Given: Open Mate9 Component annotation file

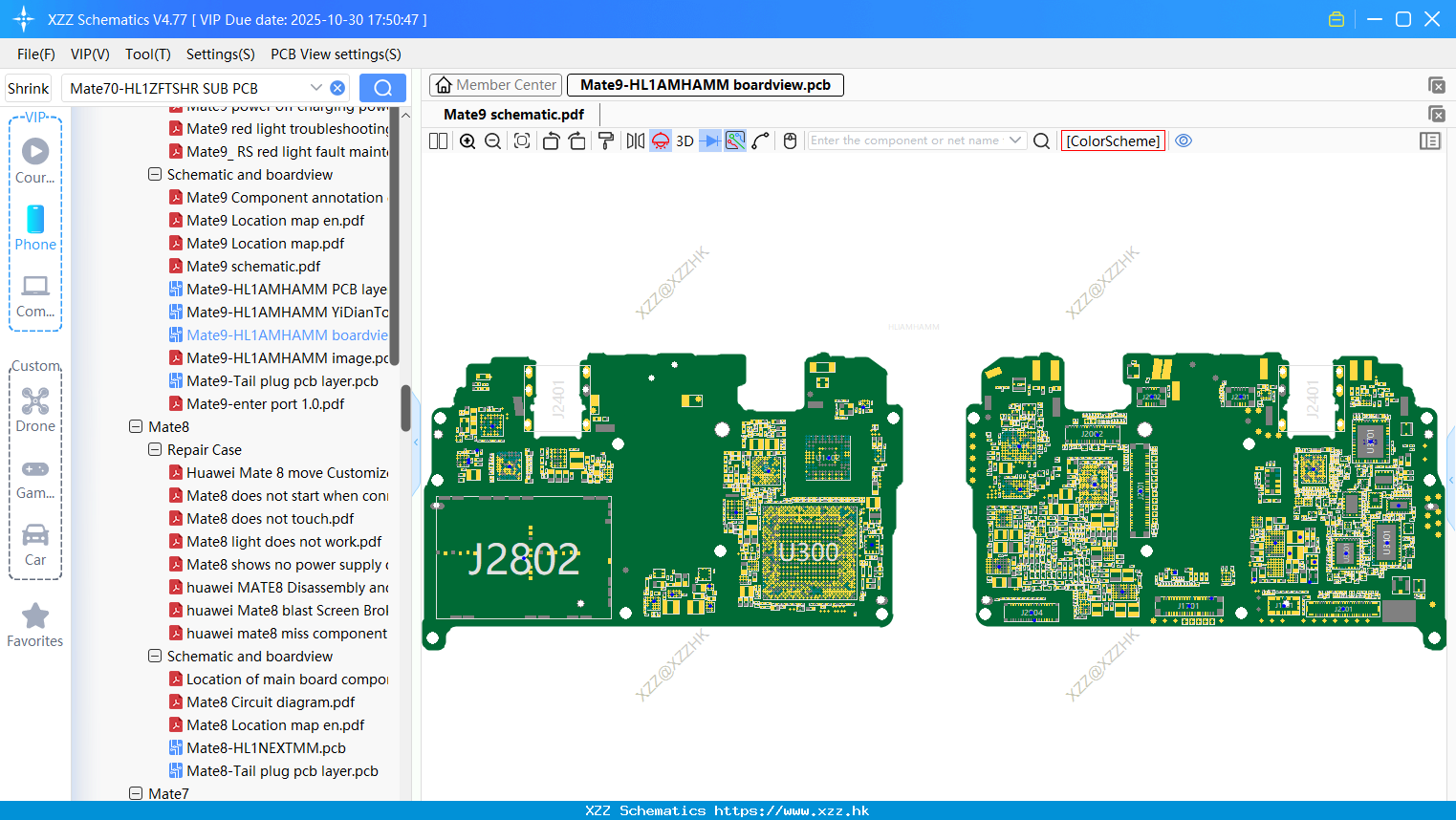Looking at the screenshot, I should click(x=284, y=197).
